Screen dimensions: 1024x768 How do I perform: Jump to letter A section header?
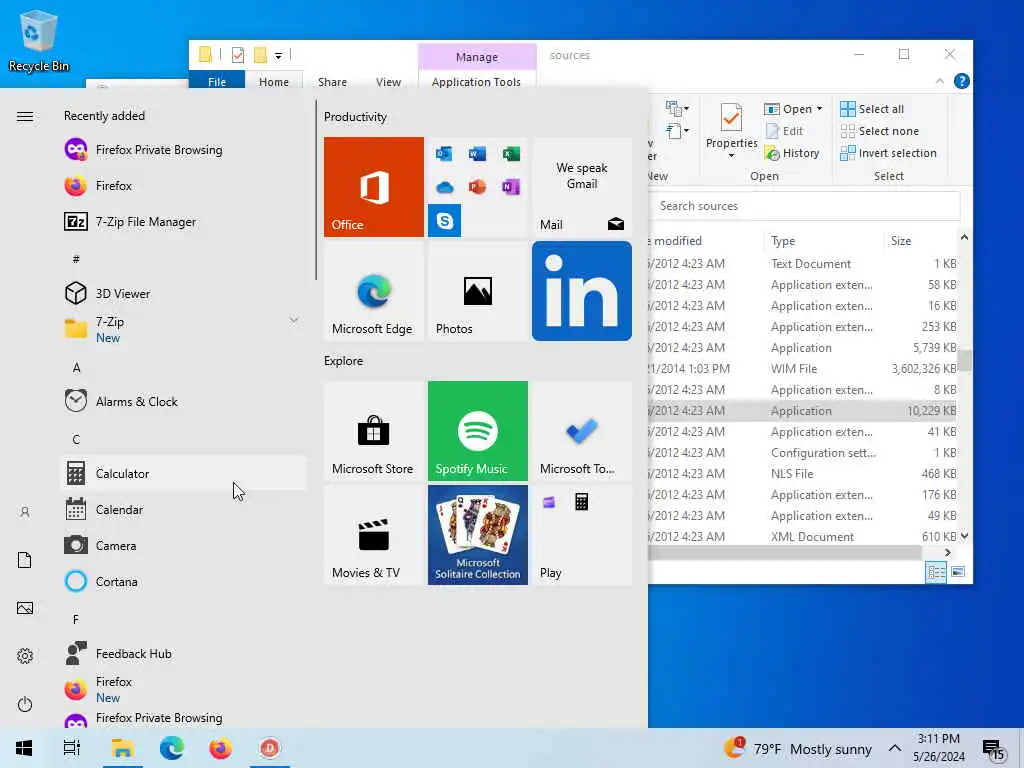pos(76,368)
